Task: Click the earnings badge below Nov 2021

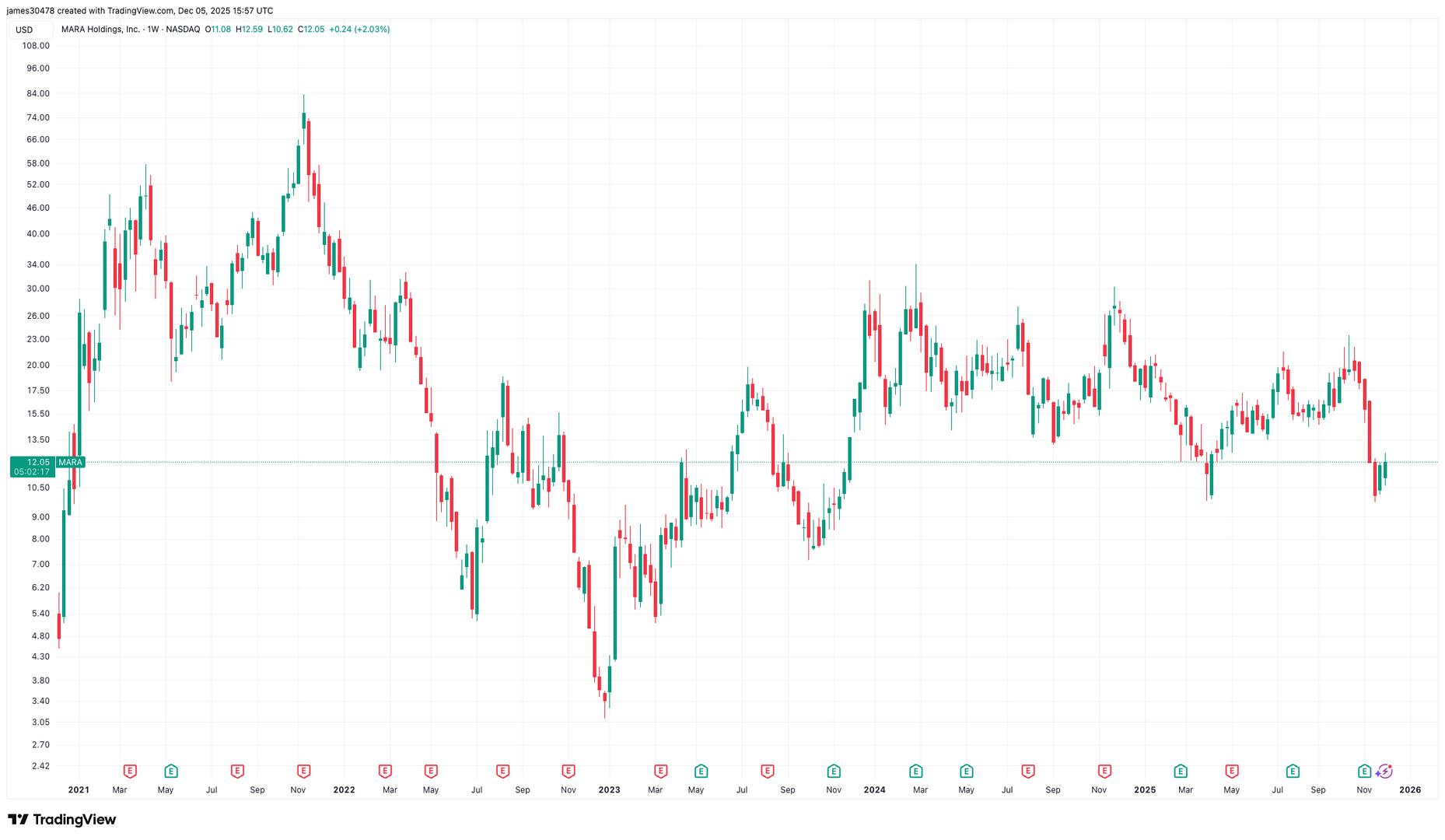Action: coord(303,771)
